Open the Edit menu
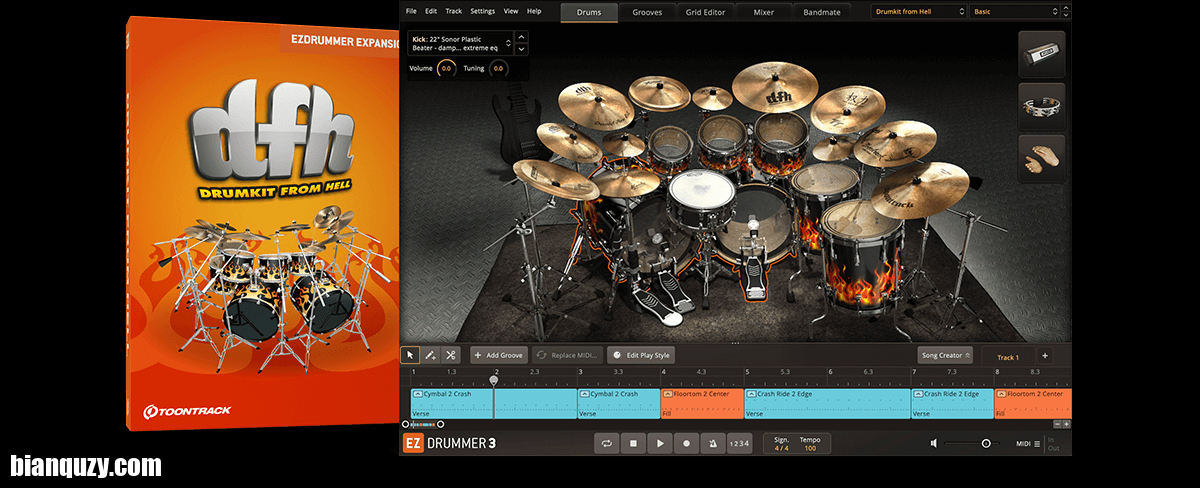Viewport: 1200px width, 488px height. click(431, 11)
